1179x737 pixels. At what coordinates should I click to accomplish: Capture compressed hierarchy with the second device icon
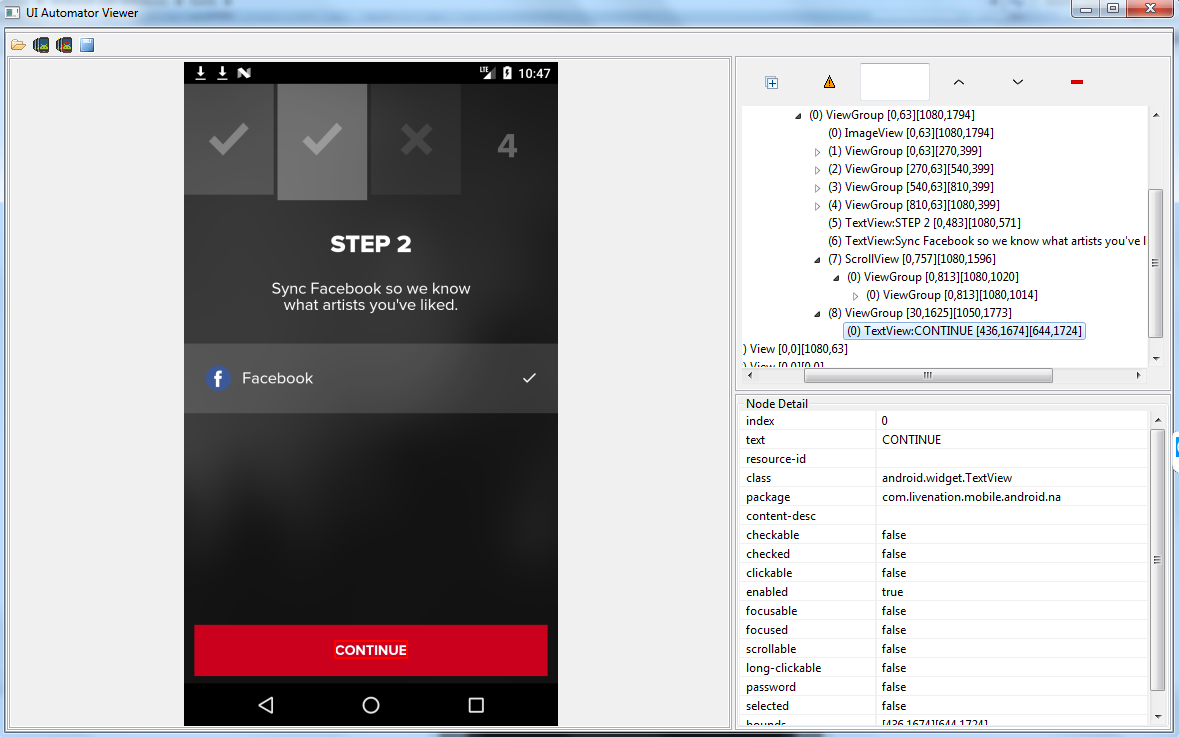[64, 45]
